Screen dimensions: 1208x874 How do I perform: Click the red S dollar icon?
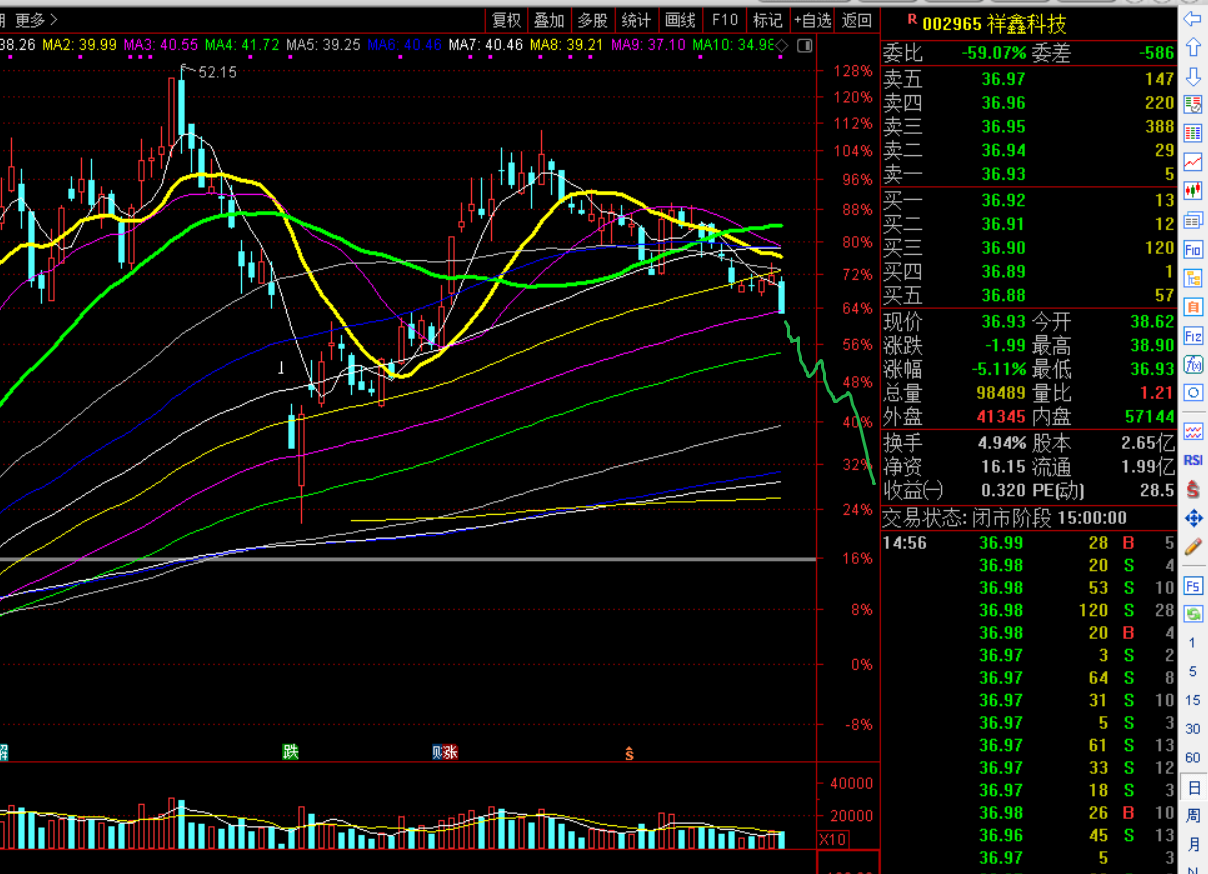(1192, 489)
